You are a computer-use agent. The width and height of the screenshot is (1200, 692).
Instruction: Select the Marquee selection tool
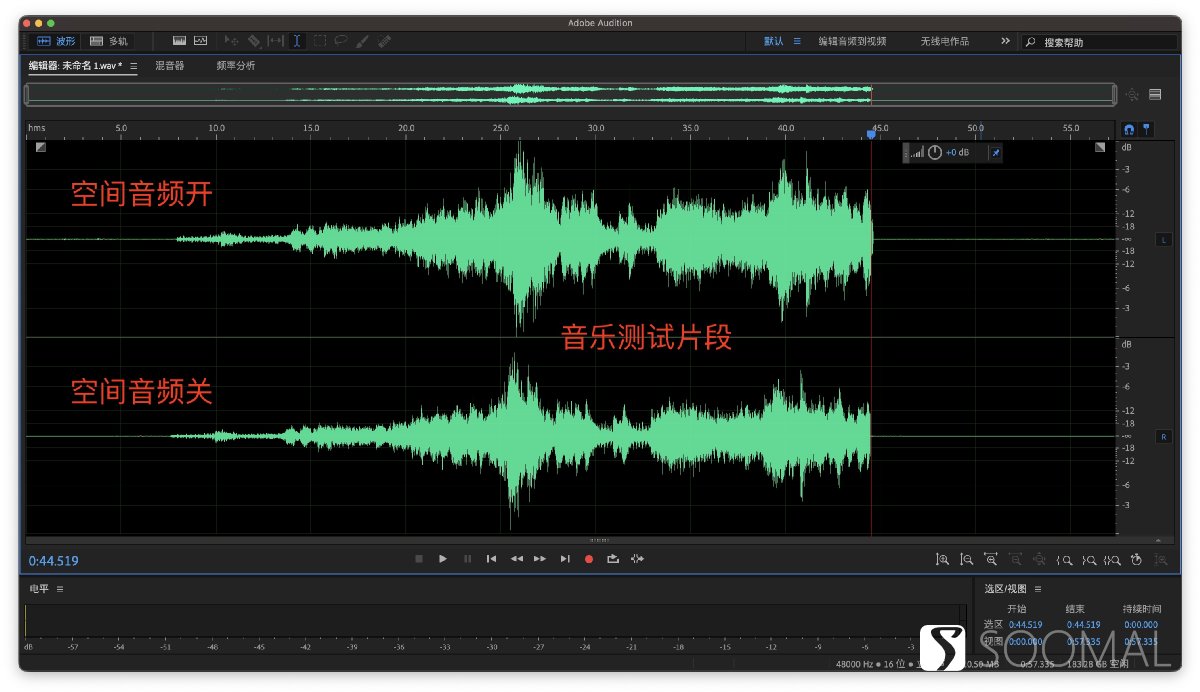click(320, 41)
